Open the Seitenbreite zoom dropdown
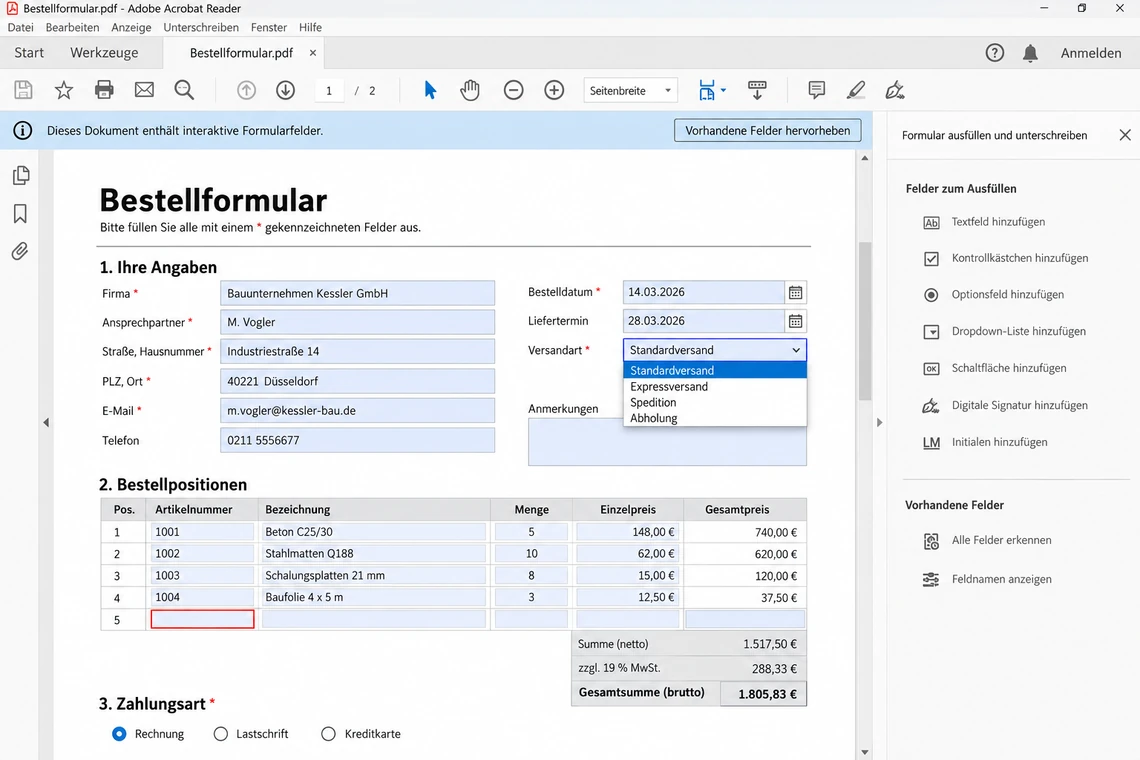This screenshot has width=1140, height=760. pyautogui.click(x=630, y=91)
